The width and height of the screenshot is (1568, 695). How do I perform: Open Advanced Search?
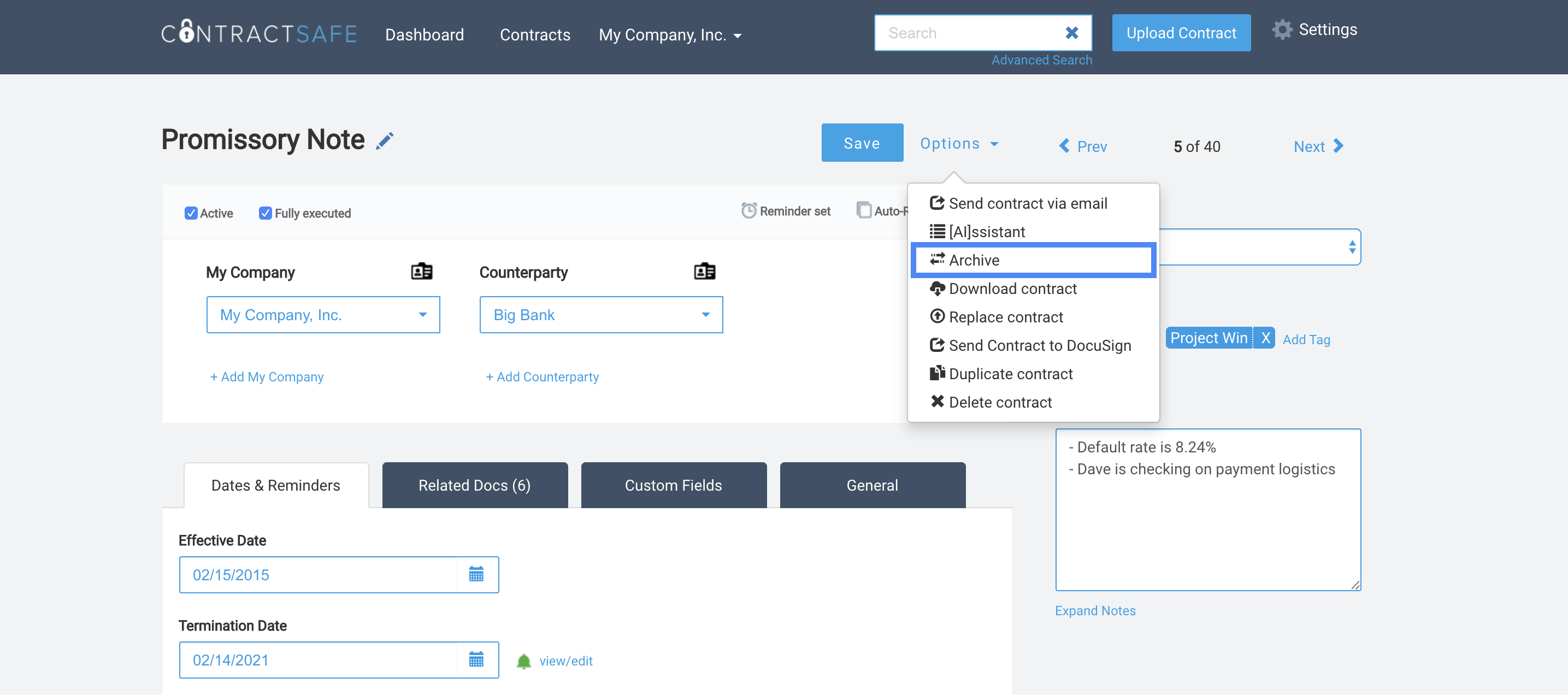pyautogui.click(x=1041, y=60)
